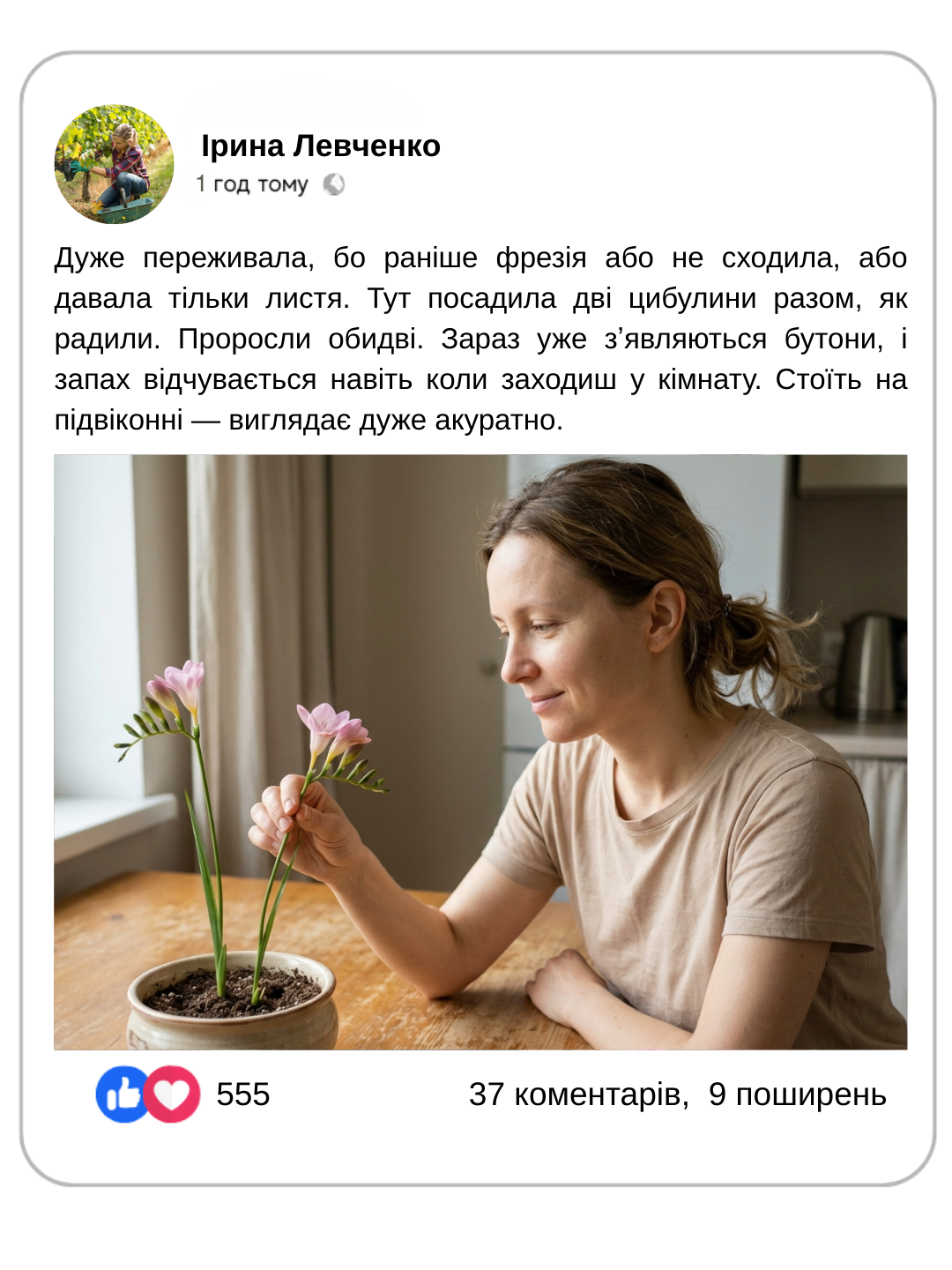Image resolution: width=952 pixels, height=1270 pixels.
Task: Click the '1 год тому' timestamp
Action: tap(252, 184)
